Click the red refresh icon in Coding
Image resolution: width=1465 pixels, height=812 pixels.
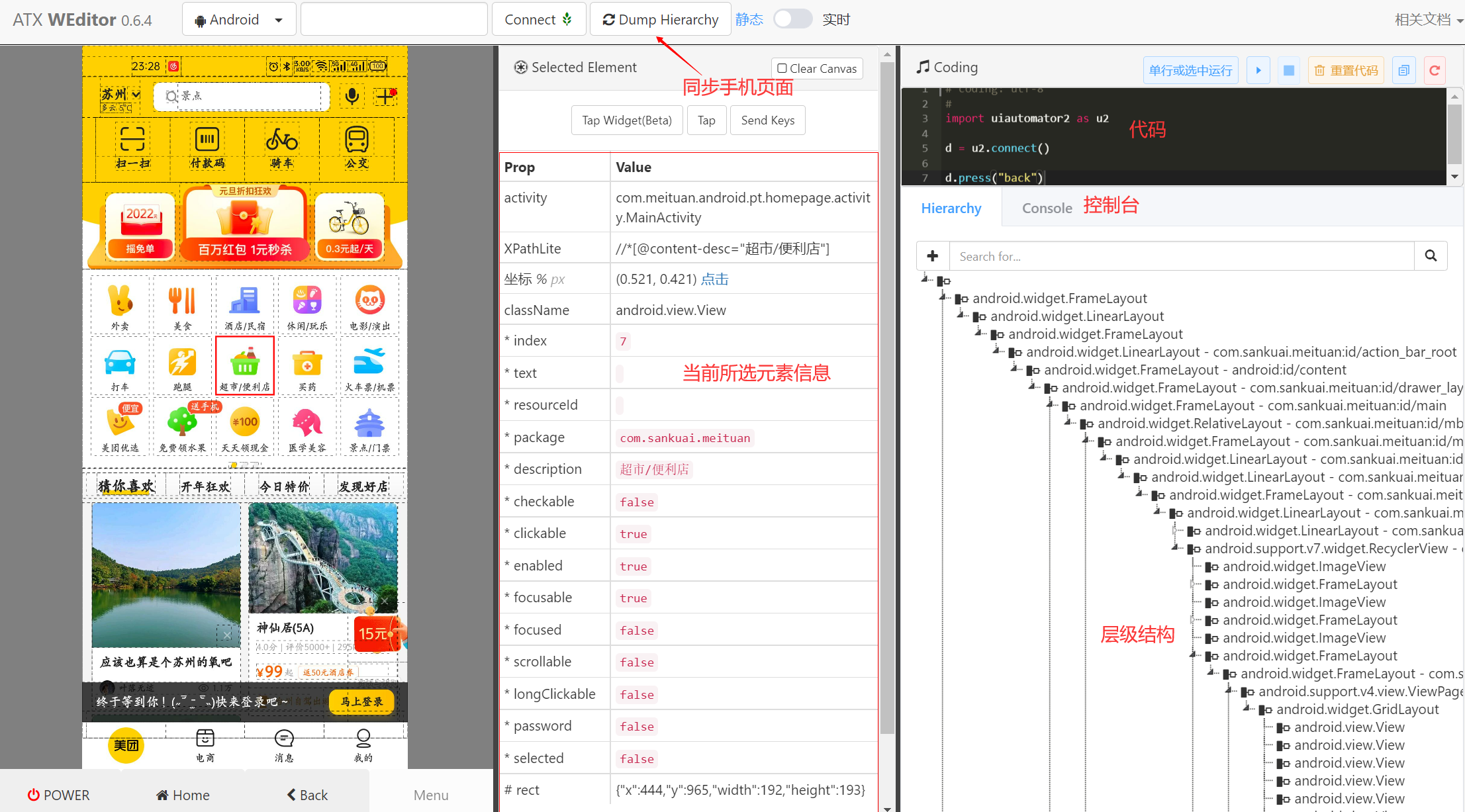pyautogui.click(x=1435, y=70)
